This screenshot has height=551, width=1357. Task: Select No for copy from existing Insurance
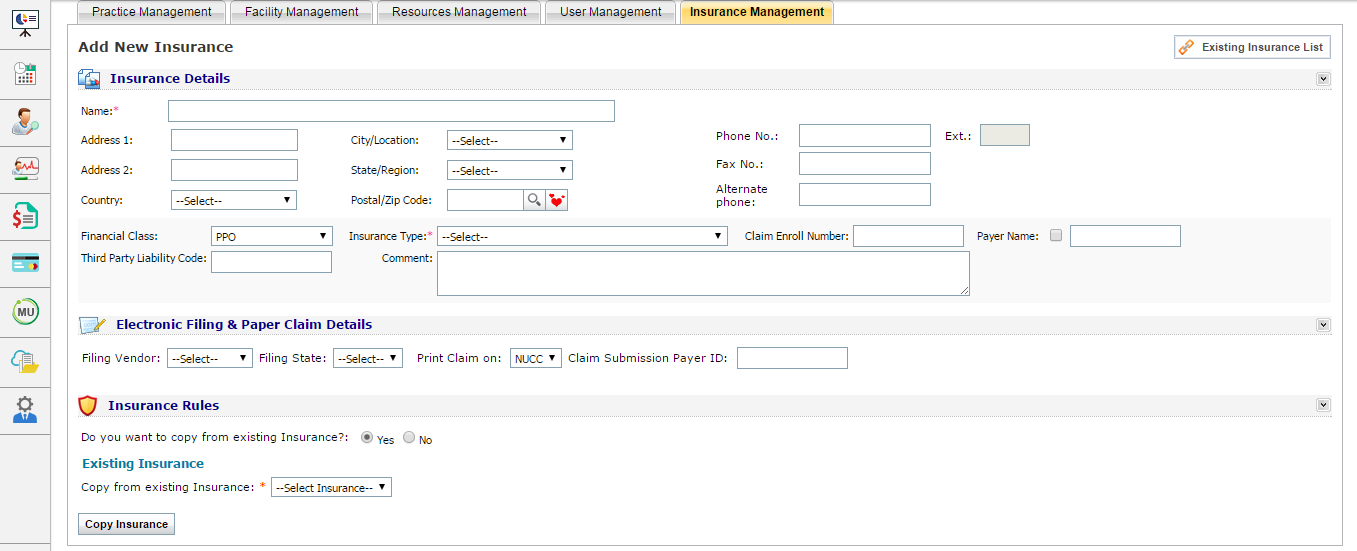(409, 438)
